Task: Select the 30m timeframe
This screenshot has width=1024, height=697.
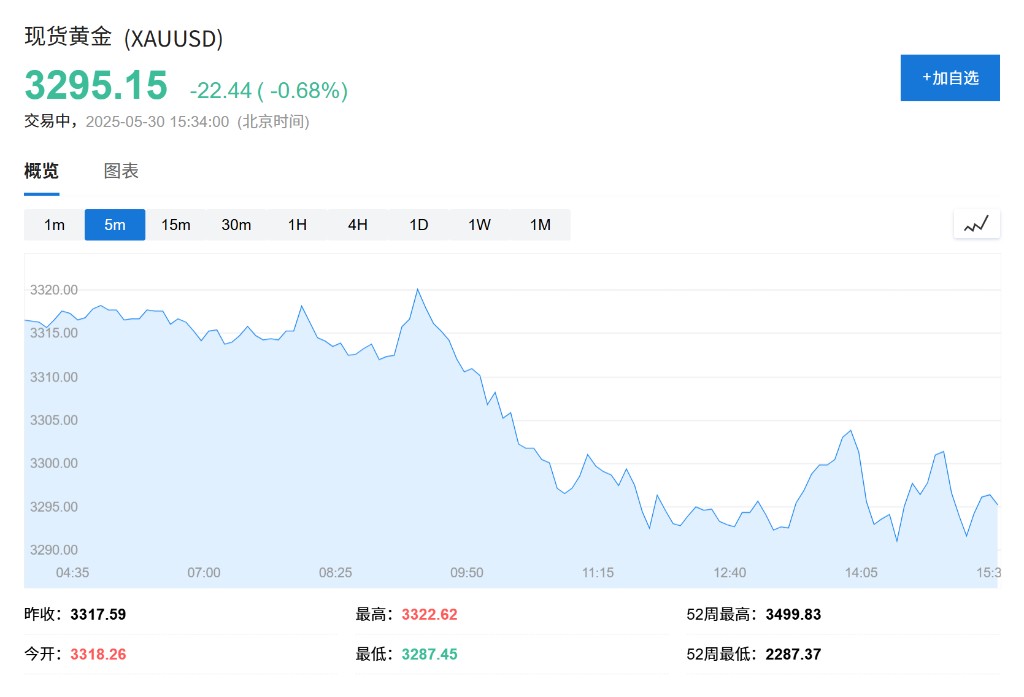Action: pos(236,225)
